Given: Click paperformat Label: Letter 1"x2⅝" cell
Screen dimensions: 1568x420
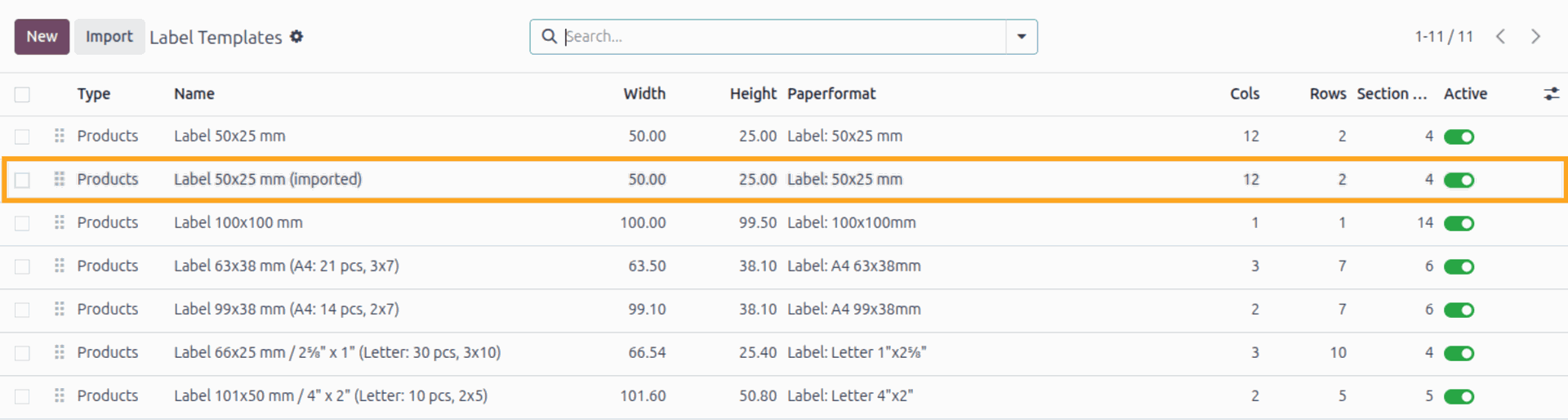Looking at the screenshot, I should click(857, 352).
